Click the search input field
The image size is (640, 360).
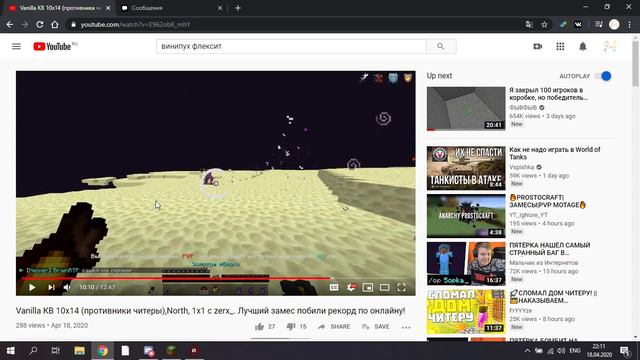click(291, 47)
